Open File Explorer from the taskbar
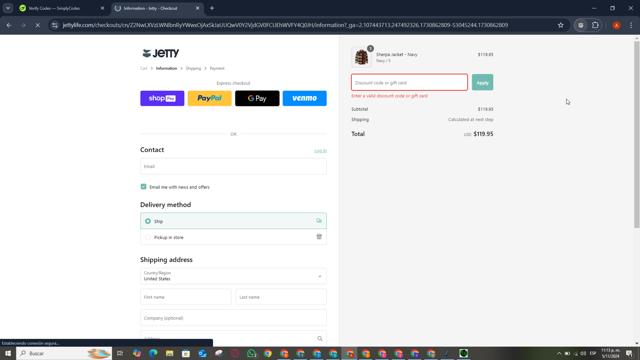The image size is (640, 360). coord(169,353)
